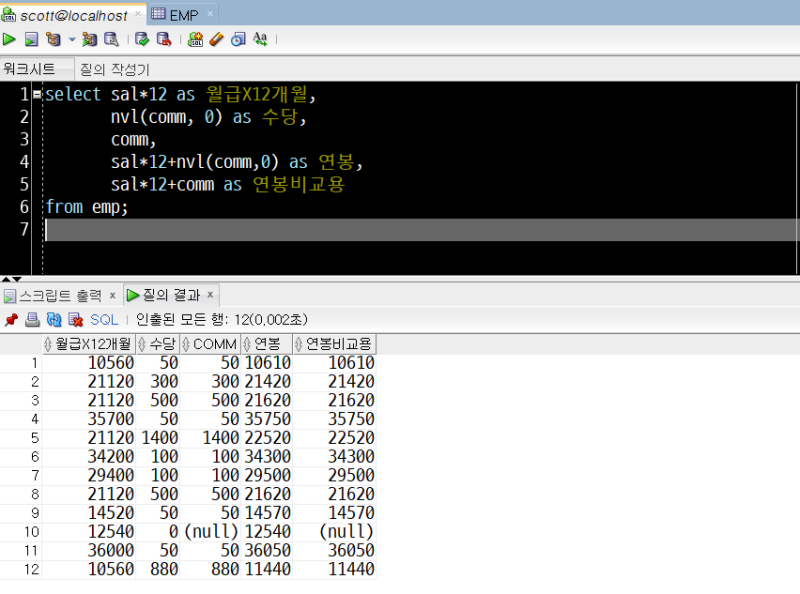The height and width of the screenshot is (594, 800).
Task: Change text case with the Aa icon
Action: point(260,38)
